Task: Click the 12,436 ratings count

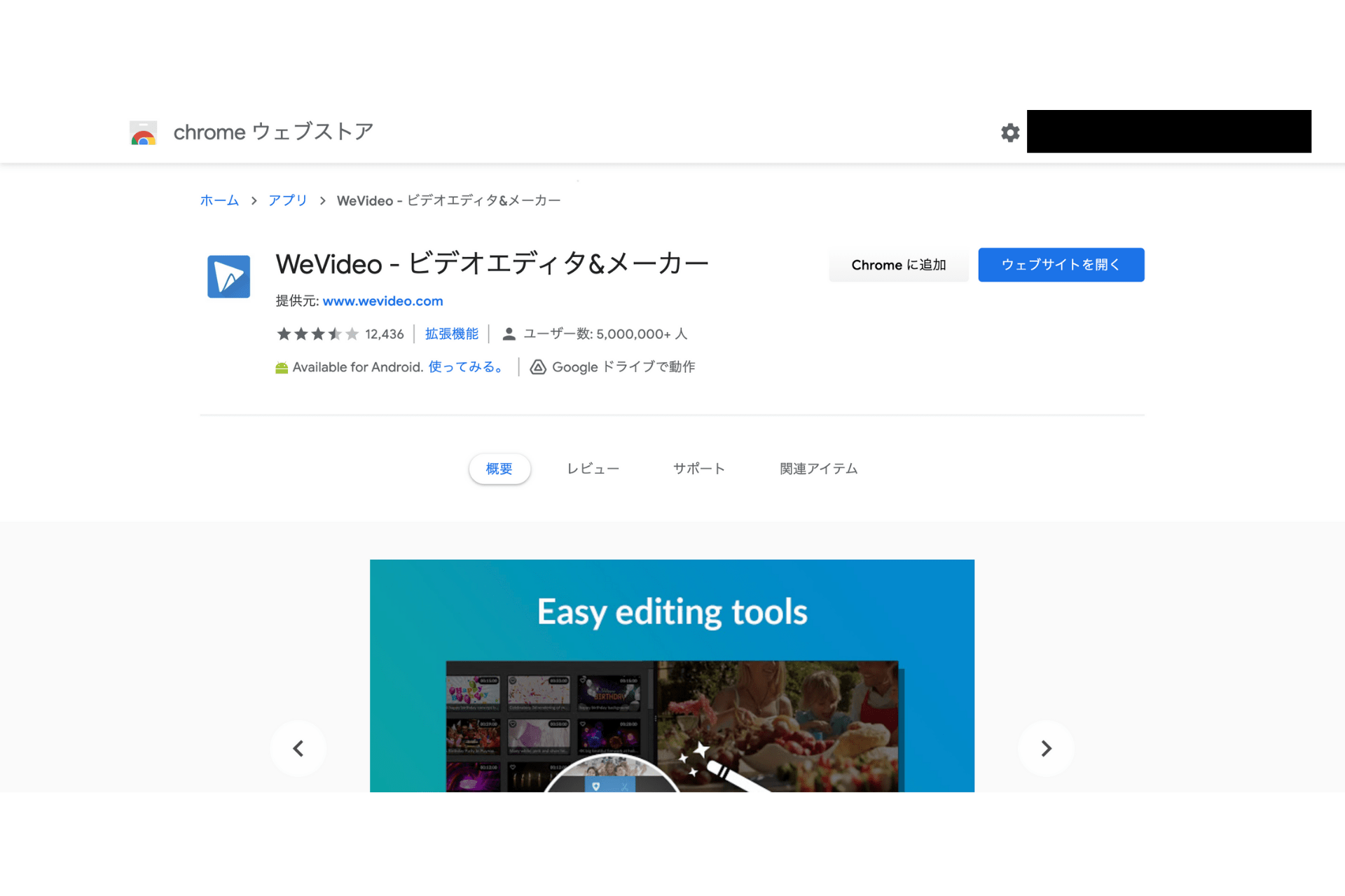Action: point(385,334)
